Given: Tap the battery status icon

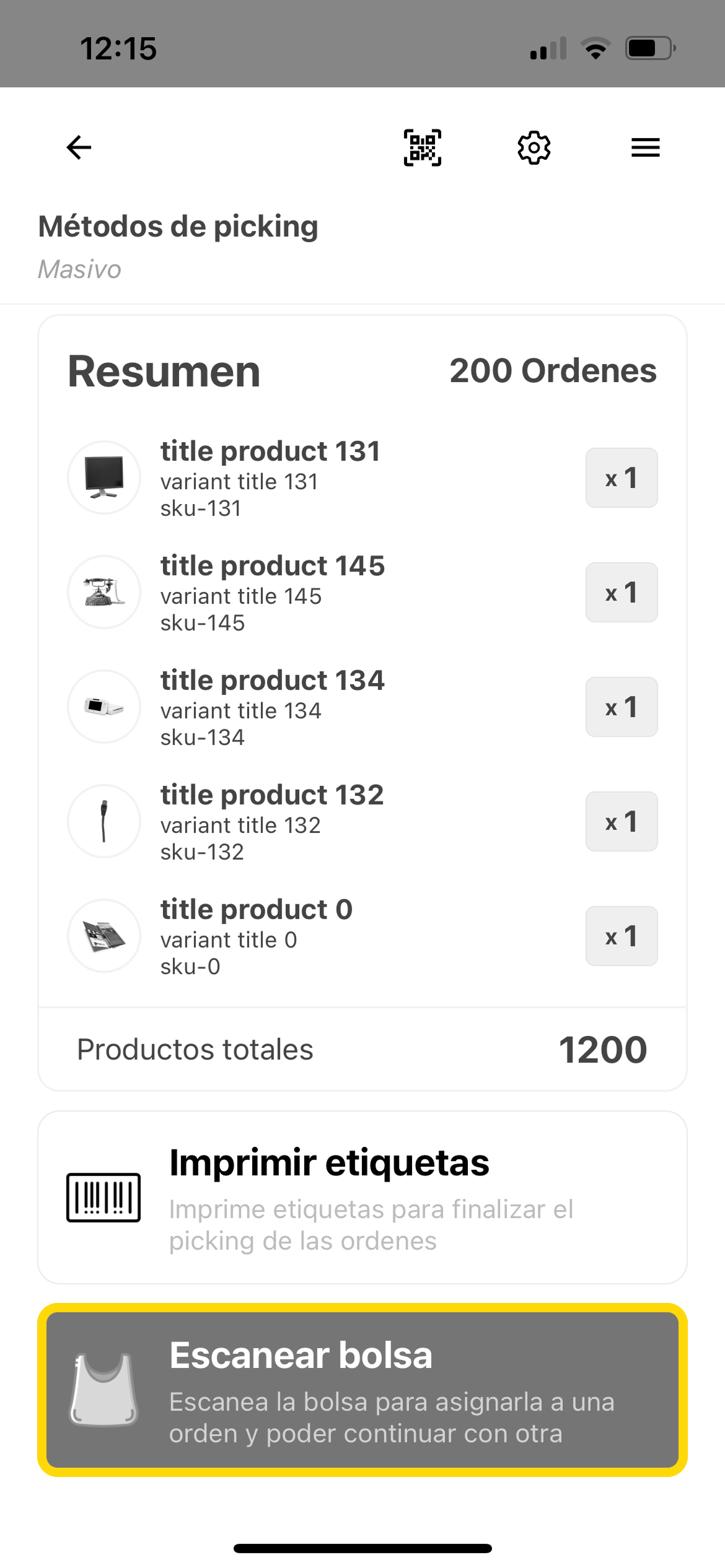Looking at the screenshot, I should [649, 48].
